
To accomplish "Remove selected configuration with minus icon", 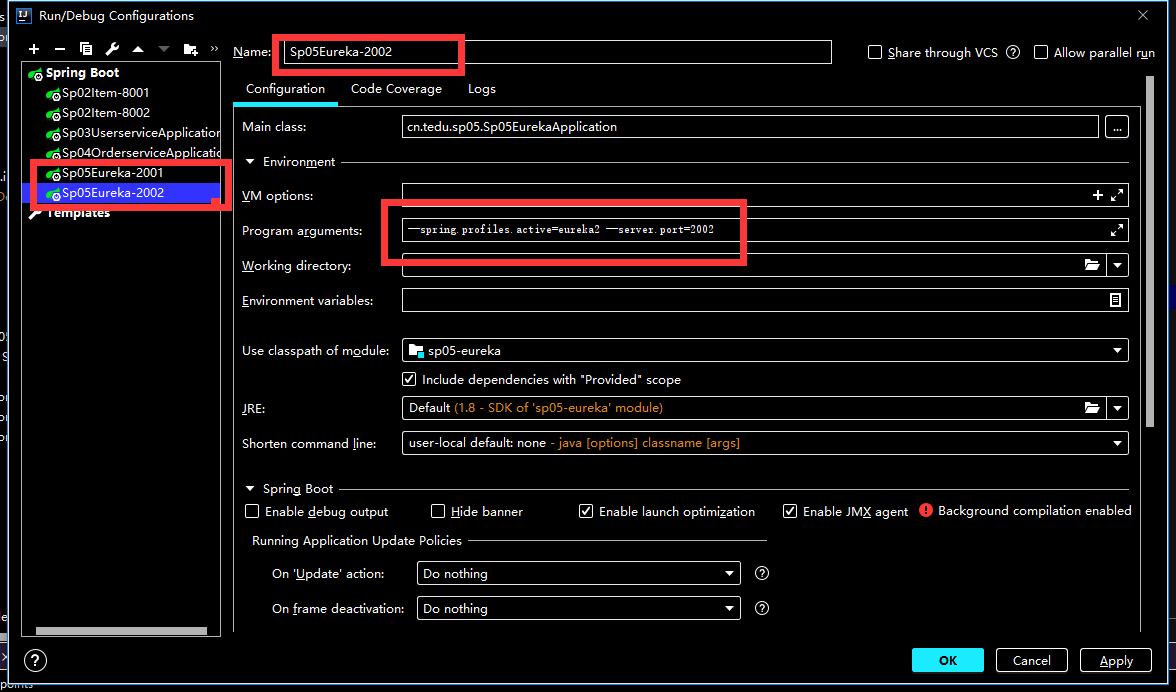I will pyautogui.click(x=60, y=49).
